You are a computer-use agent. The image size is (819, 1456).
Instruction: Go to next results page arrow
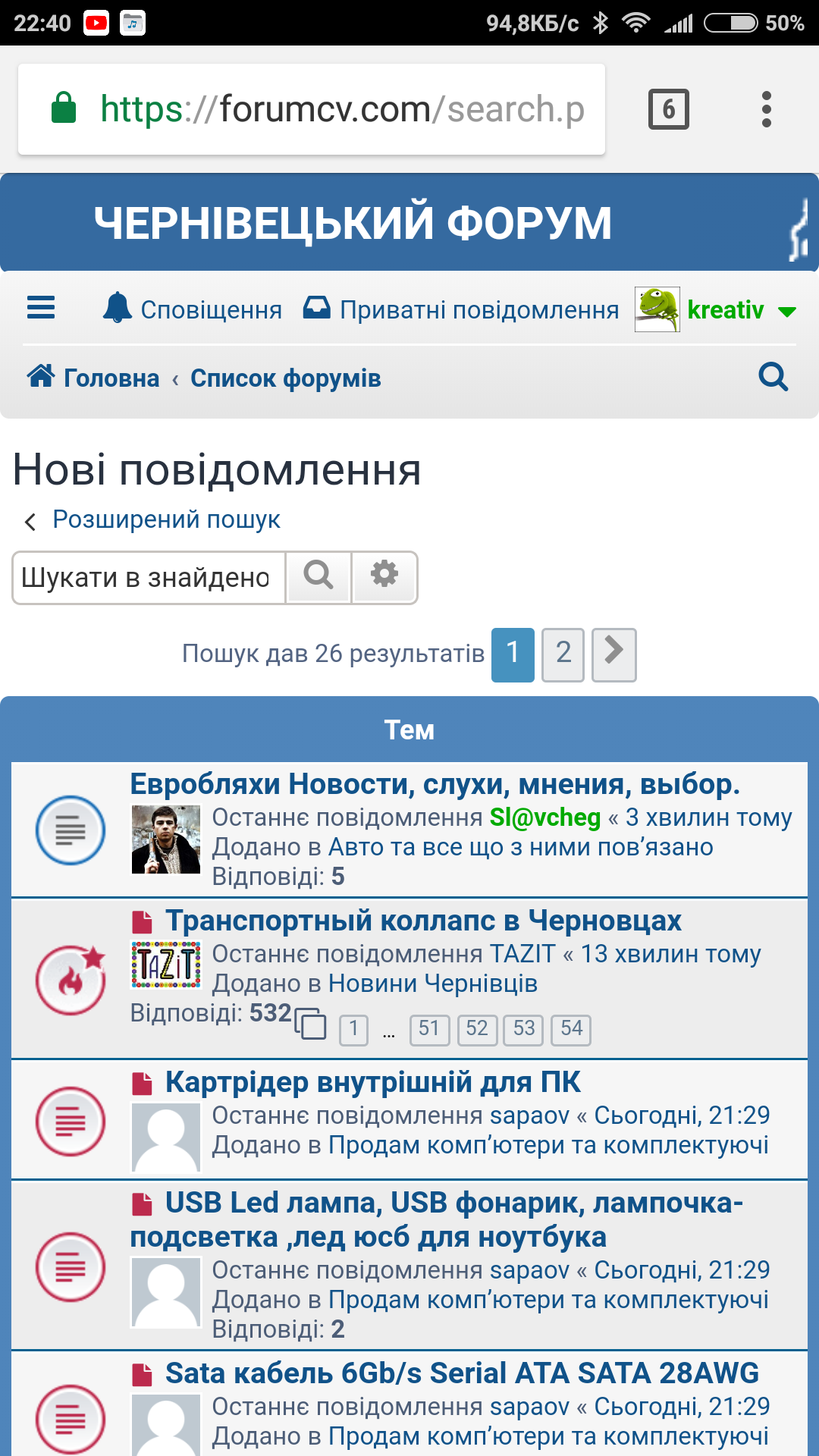coord(613,654)
